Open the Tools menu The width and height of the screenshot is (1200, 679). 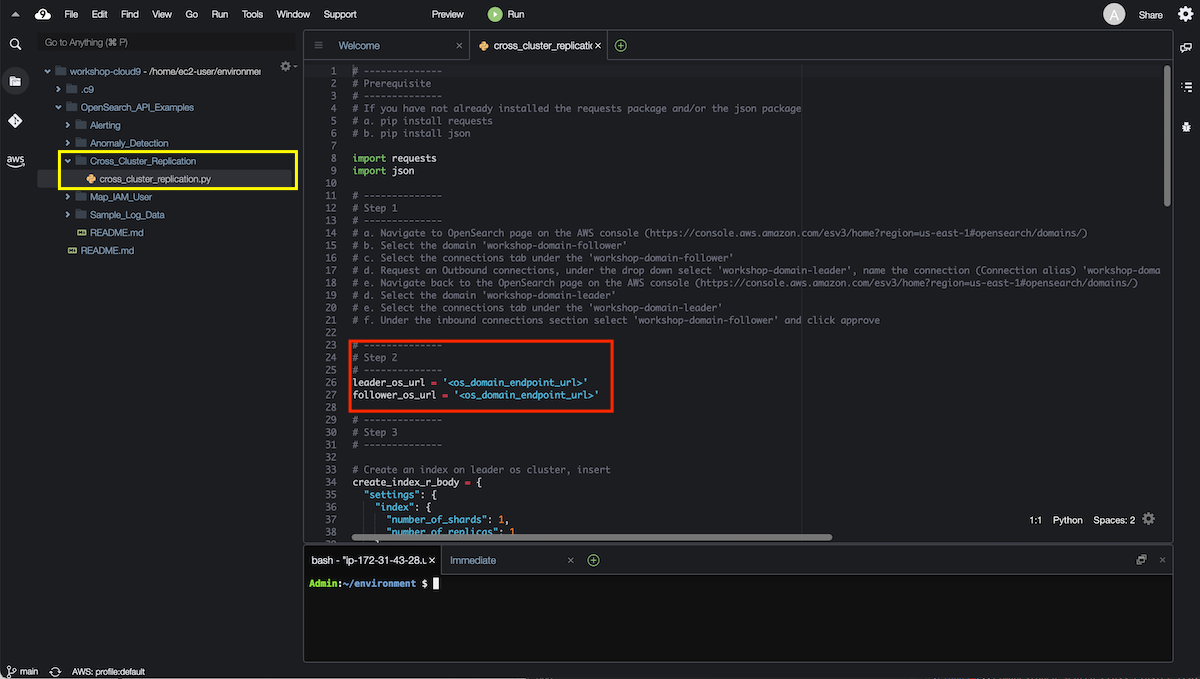click(253, 15)
